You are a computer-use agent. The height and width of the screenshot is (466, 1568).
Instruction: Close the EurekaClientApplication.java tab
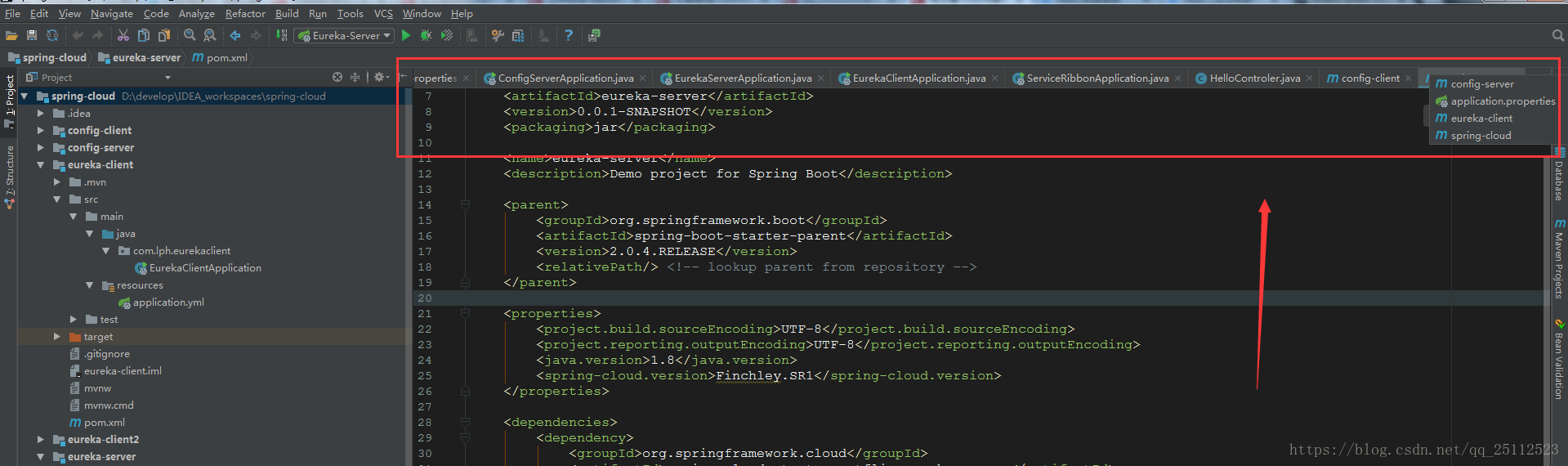click(994, 78)
